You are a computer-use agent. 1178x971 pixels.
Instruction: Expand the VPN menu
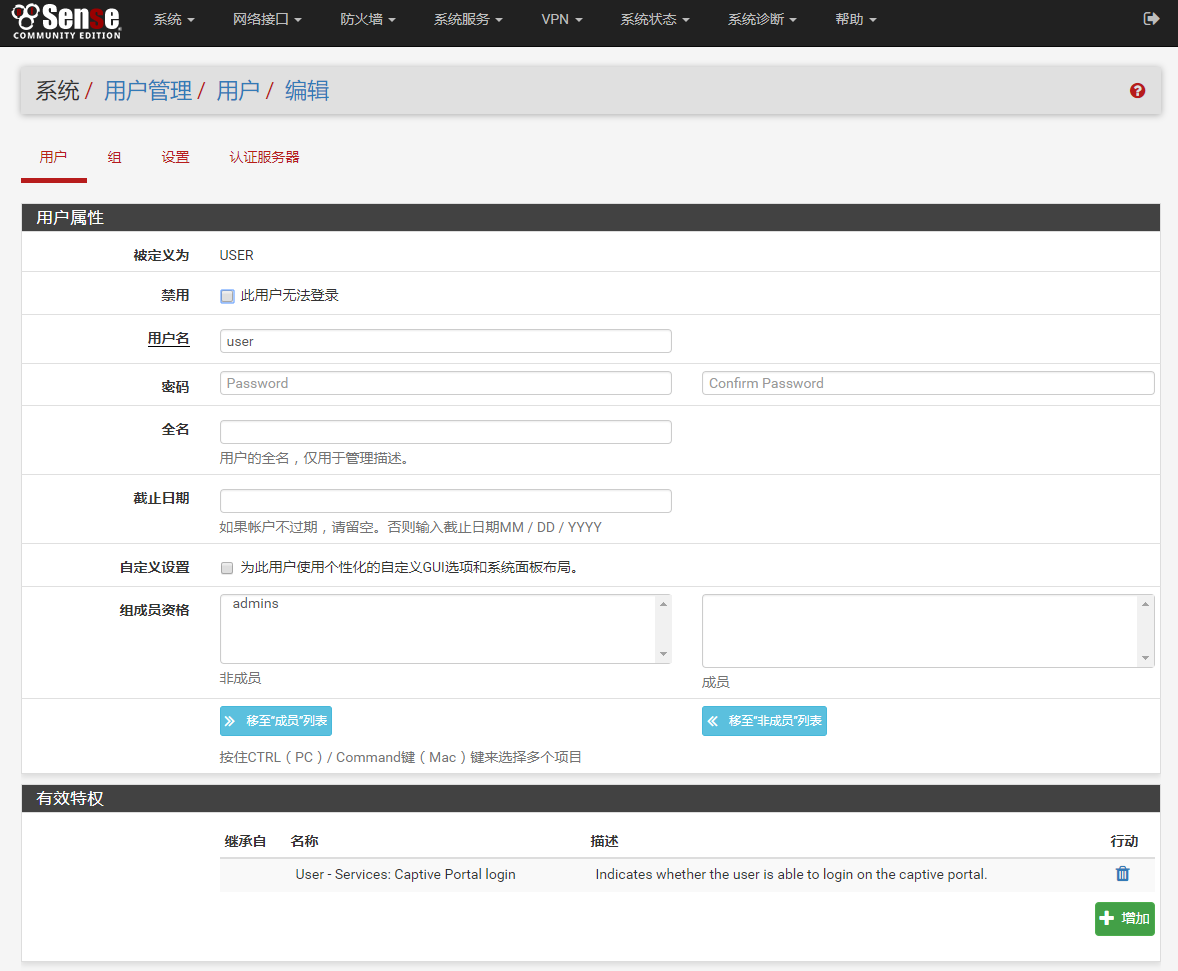tap(561, 19)
